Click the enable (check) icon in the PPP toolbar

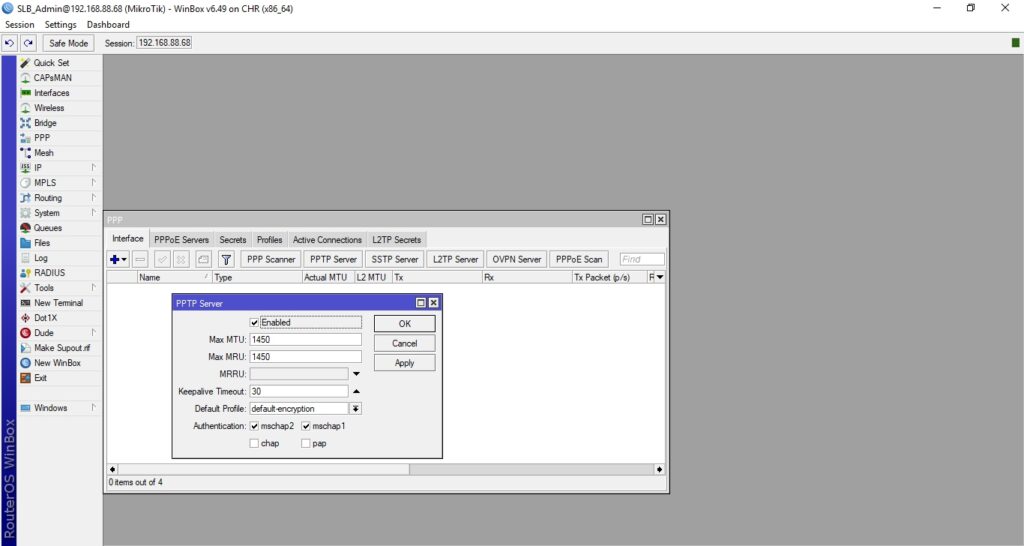click(x=162, y=259)
